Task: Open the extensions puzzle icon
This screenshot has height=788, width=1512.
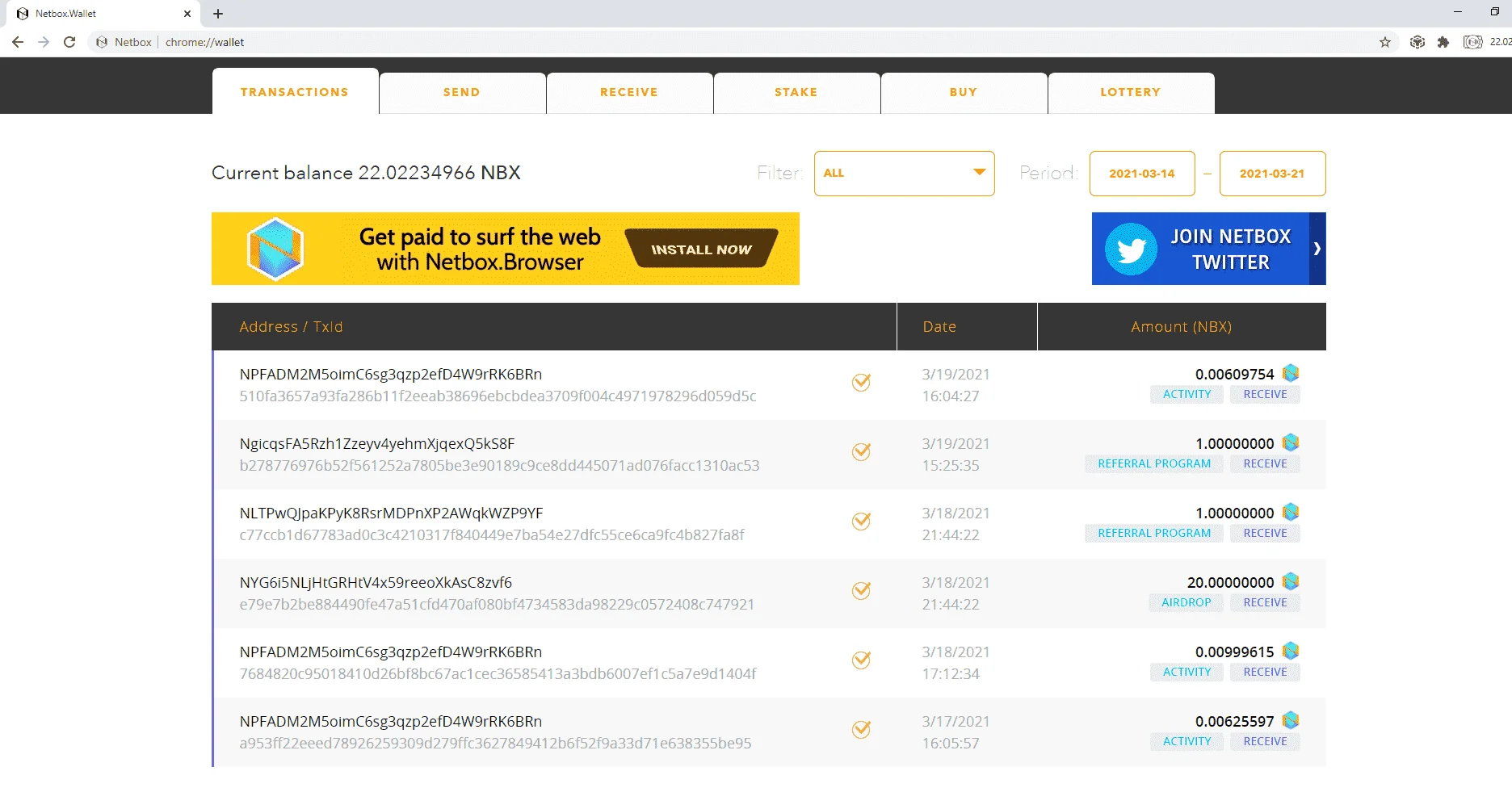Action: click(x=1443, y=42)
